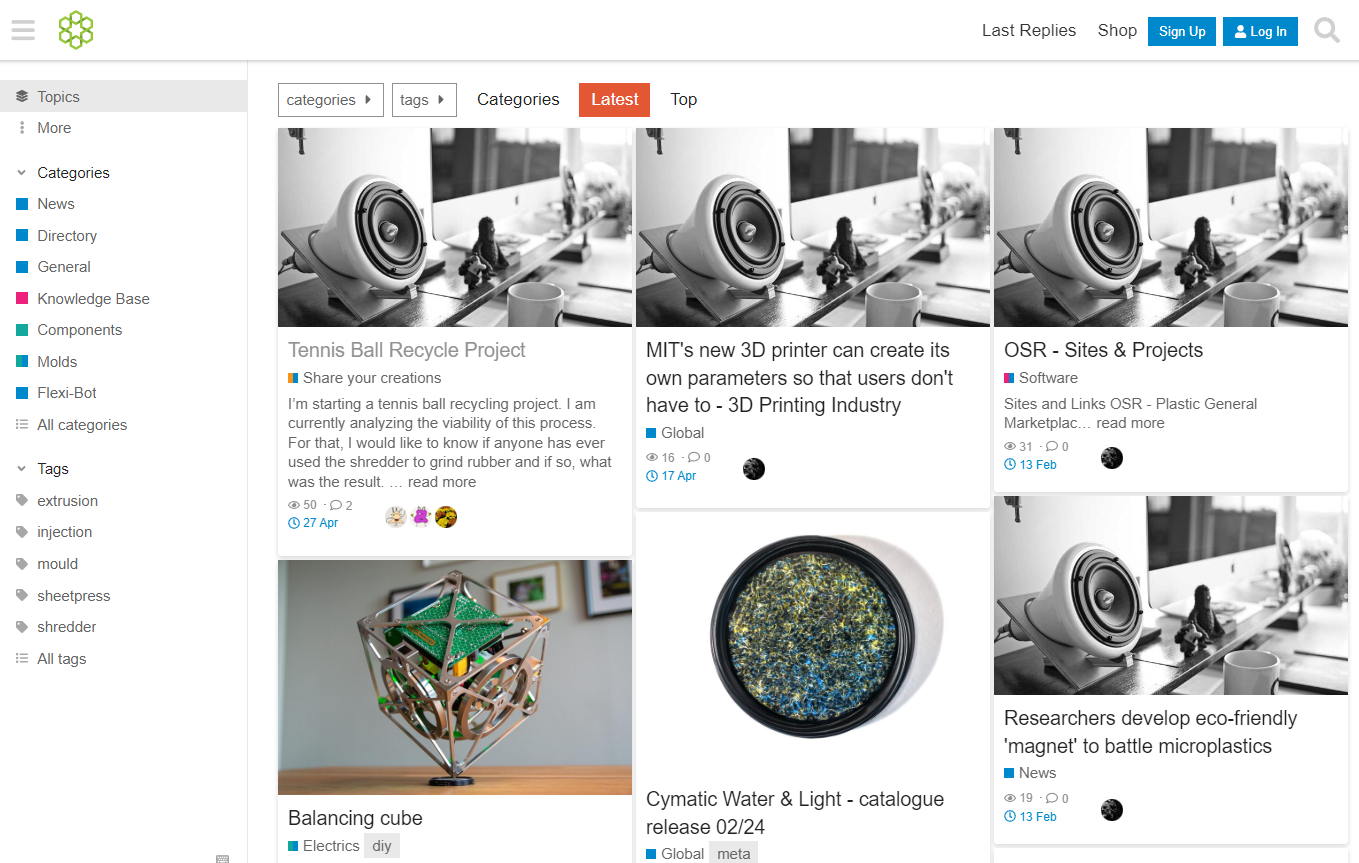This screenshot has width=1359, height=863.
Task: Select the shredder tag icon
Action: (22, 627)
